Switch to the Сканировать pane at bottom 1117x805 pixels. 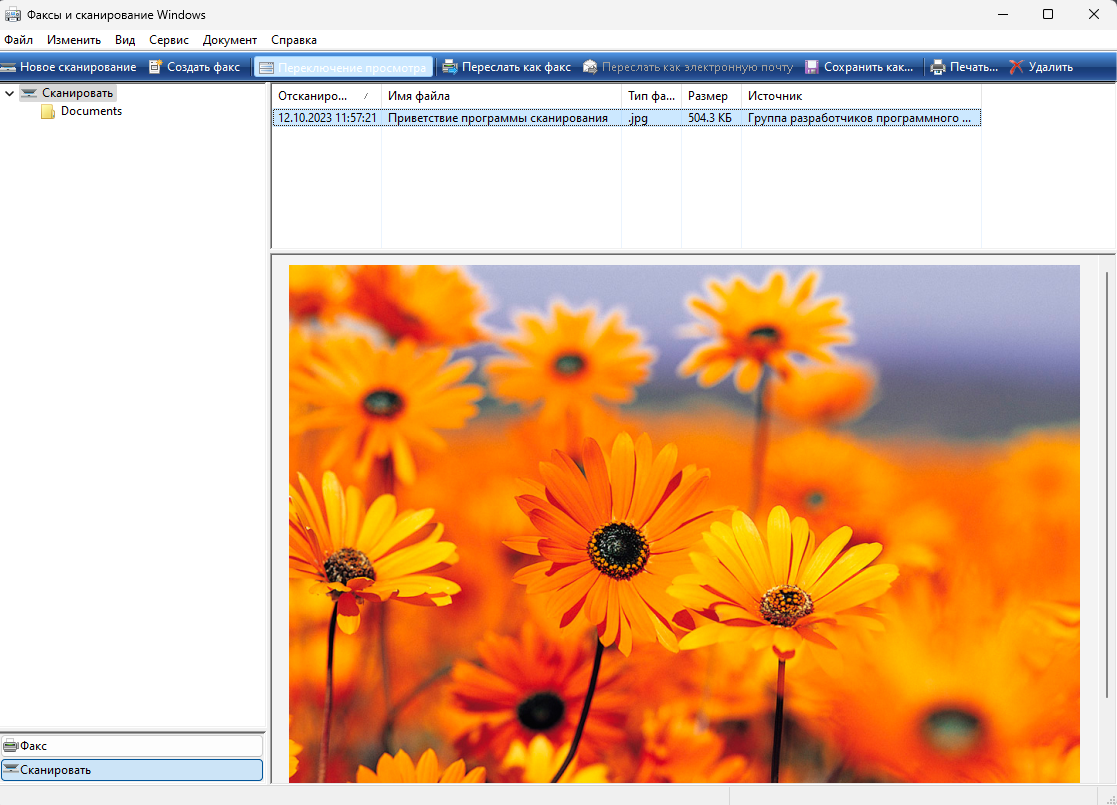click(x=132, y=770)
